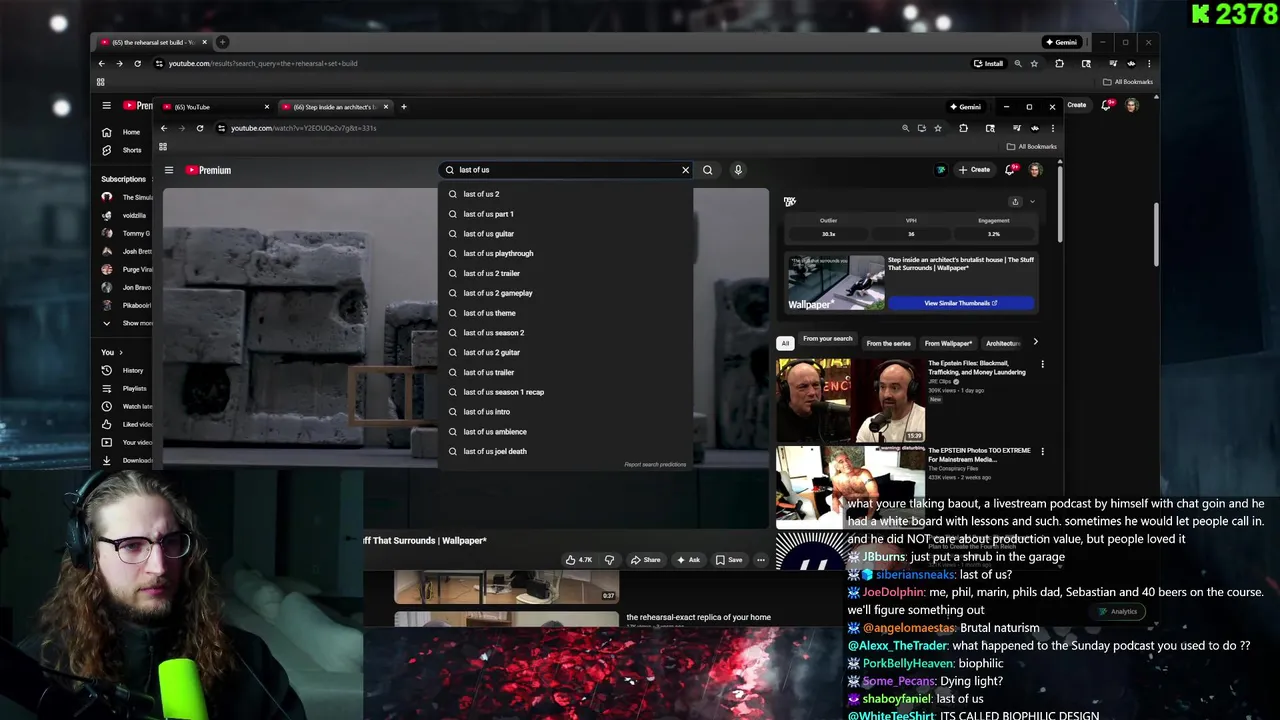The height and width of the screenshot is (720, 1280).
Task: Select the 'All' filter chip
Action: [785, 343]
